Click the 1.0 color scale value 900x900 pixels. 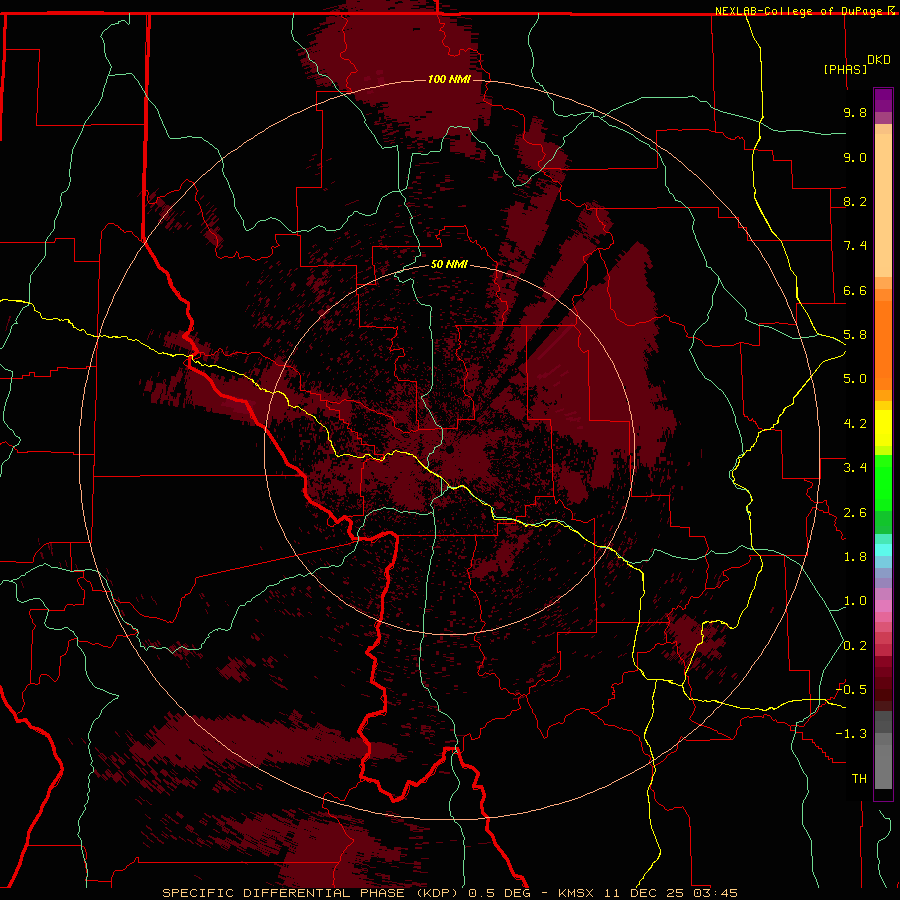pos(855,601)
